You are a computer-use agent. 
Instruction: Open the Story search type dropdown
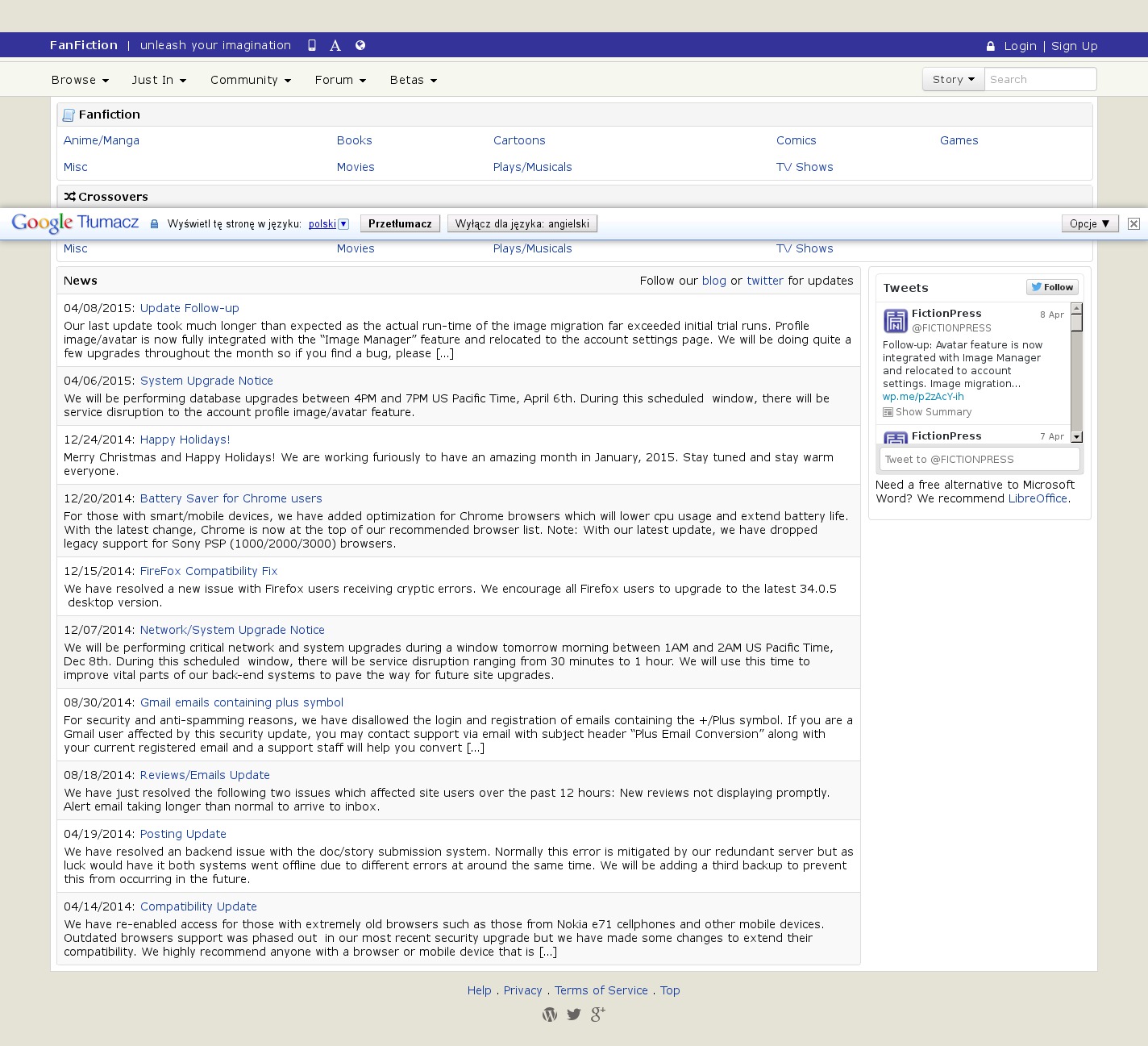click(953, 80)
